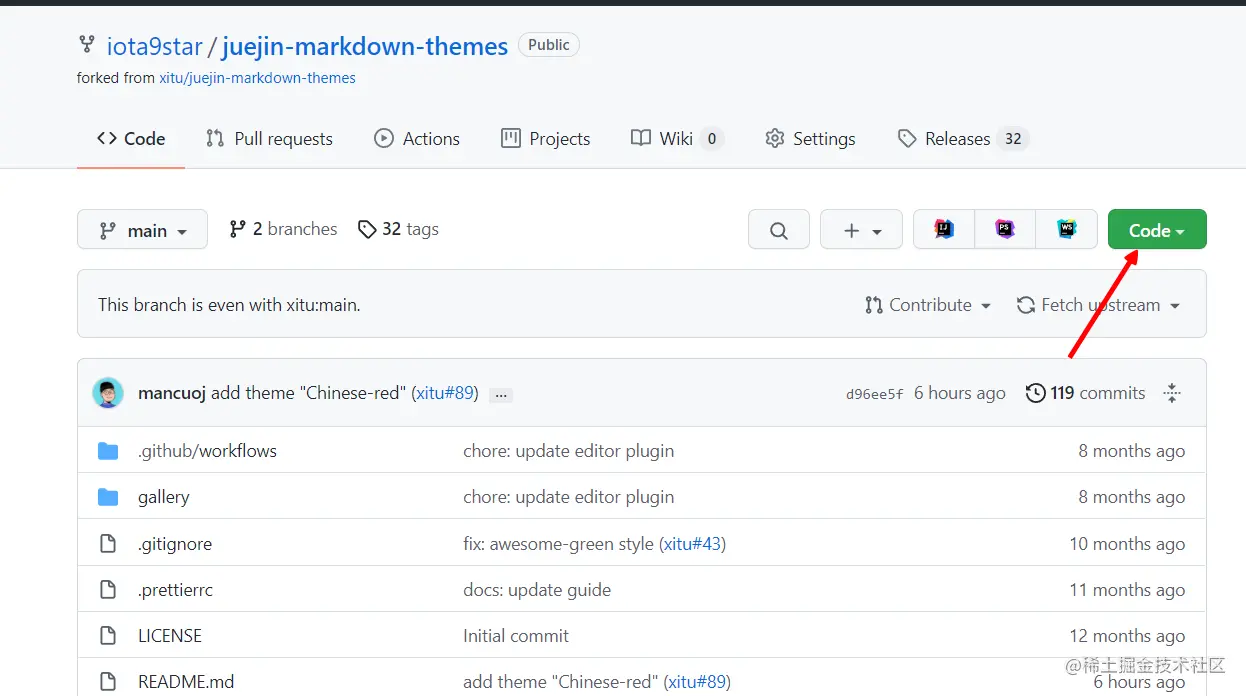This screenshot has width=1246, height=696.
Task: Open the 119 commits history
Action: (1086, 393)
